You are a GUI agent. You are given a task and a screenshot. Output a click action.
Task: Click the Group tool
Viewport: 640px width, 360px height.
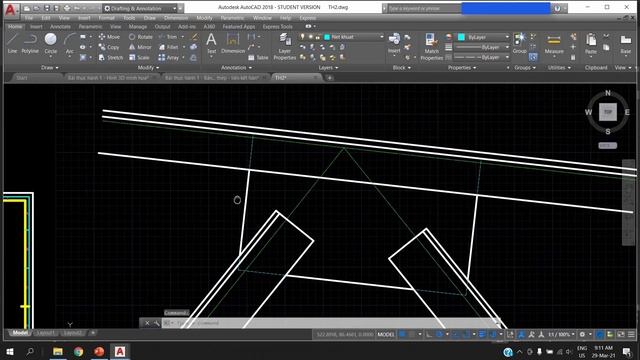click(x=520, y=43)
